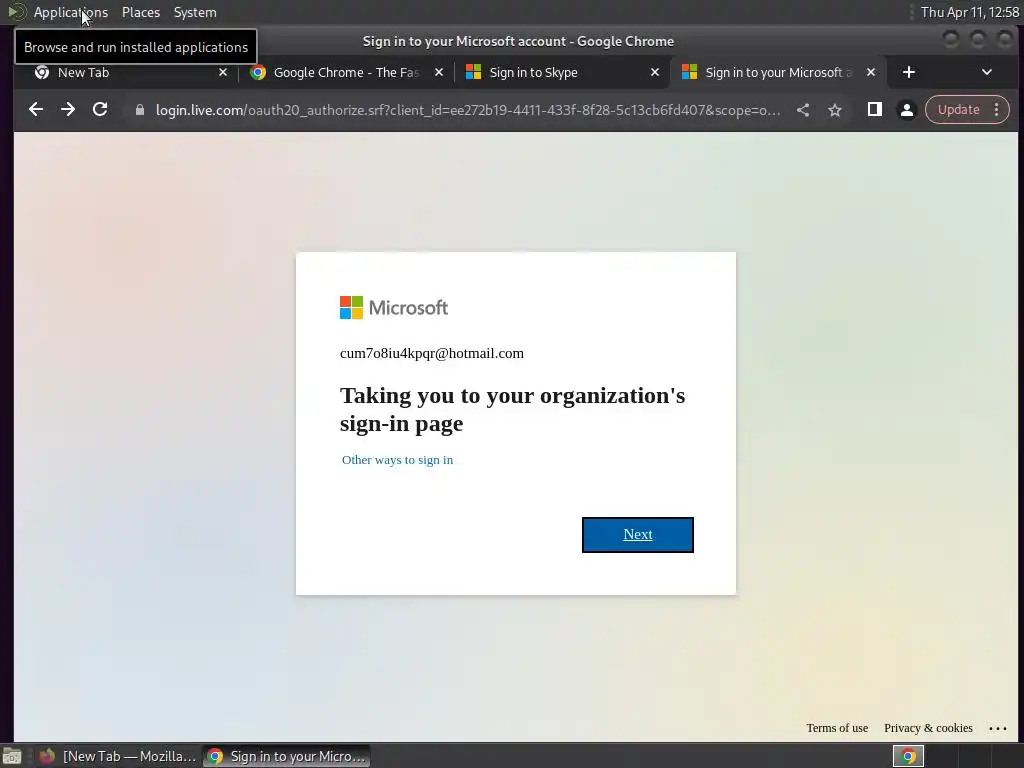Viewport: 1024px width, 768px height.
Task: Open the System menu
Action: (x=195, y=12)
